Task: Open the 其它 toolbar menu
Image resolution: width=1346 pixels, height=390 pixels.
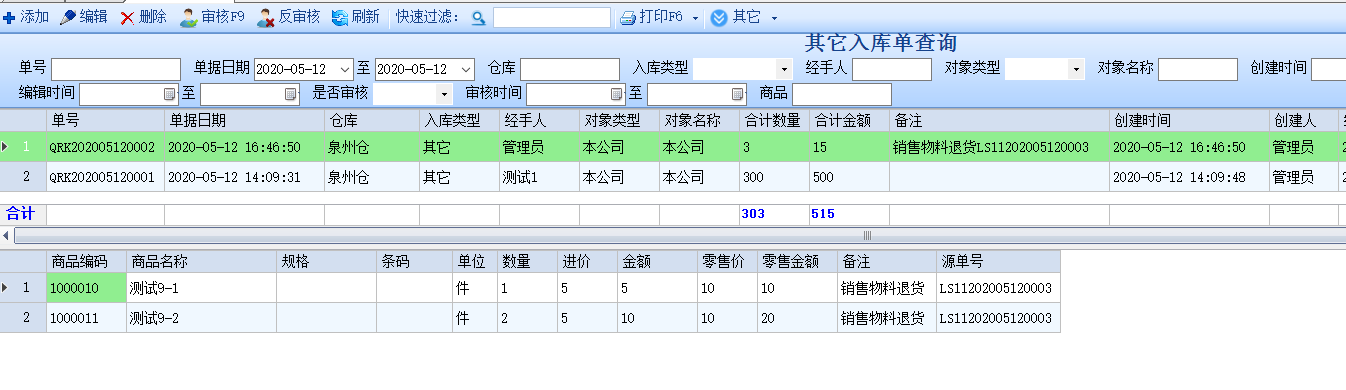Action: click(x=744, y=17)
